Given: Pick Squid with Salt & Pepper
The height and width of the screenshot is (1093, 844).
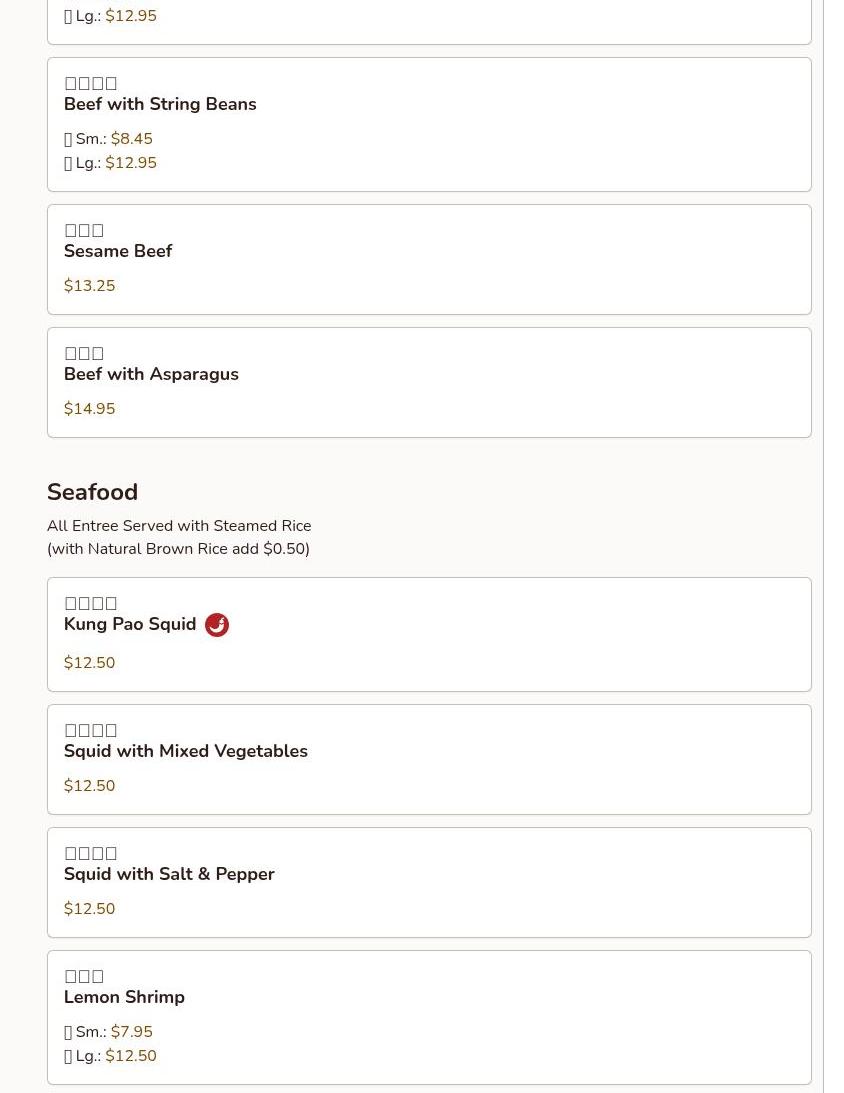Looking at the screenshot, I should click(169, 874).
